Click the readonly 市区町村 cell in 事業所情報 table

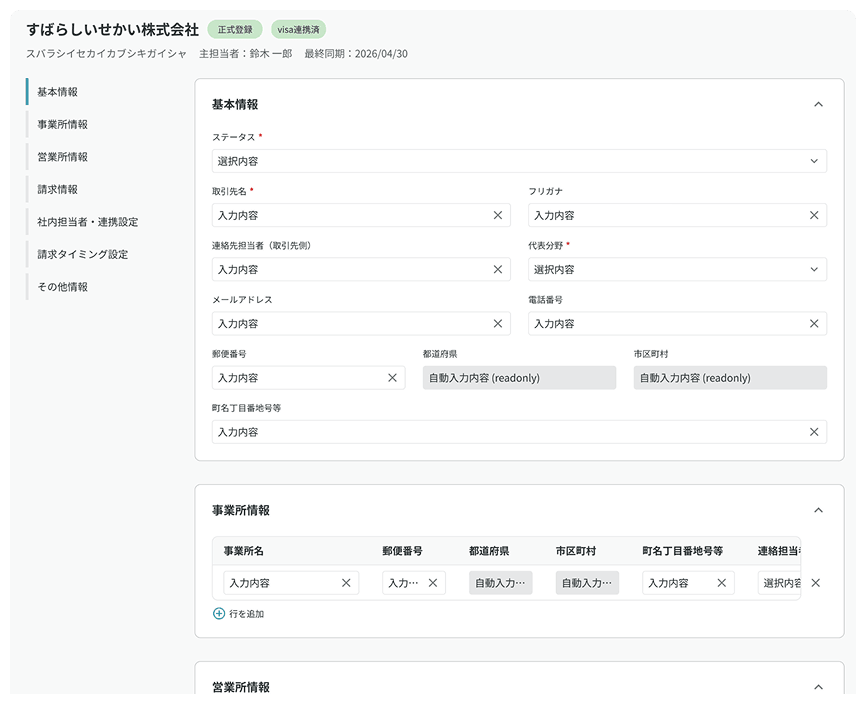[x=587, y=583]
